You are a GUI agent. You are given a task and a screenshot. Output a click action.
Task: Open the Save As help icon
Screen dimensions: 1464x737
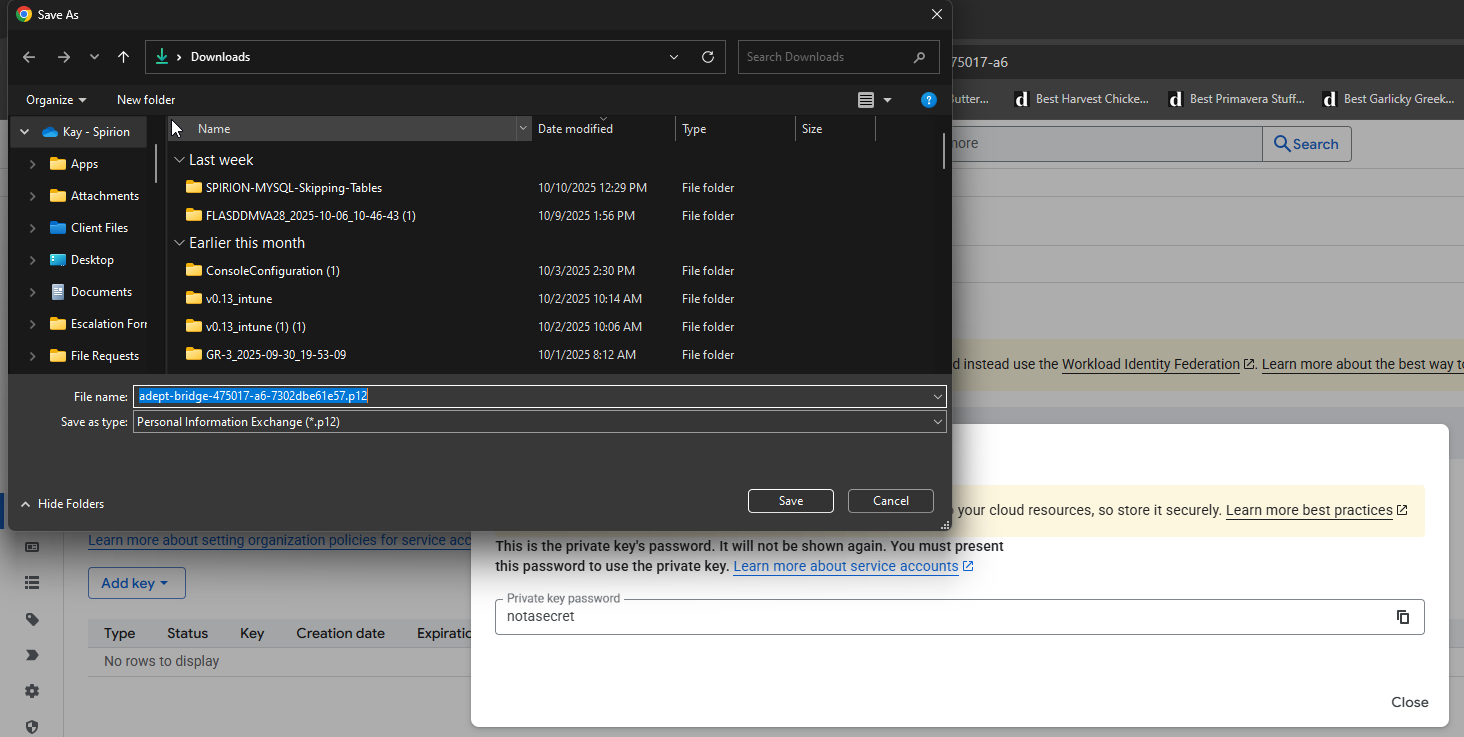pos(929,100)
